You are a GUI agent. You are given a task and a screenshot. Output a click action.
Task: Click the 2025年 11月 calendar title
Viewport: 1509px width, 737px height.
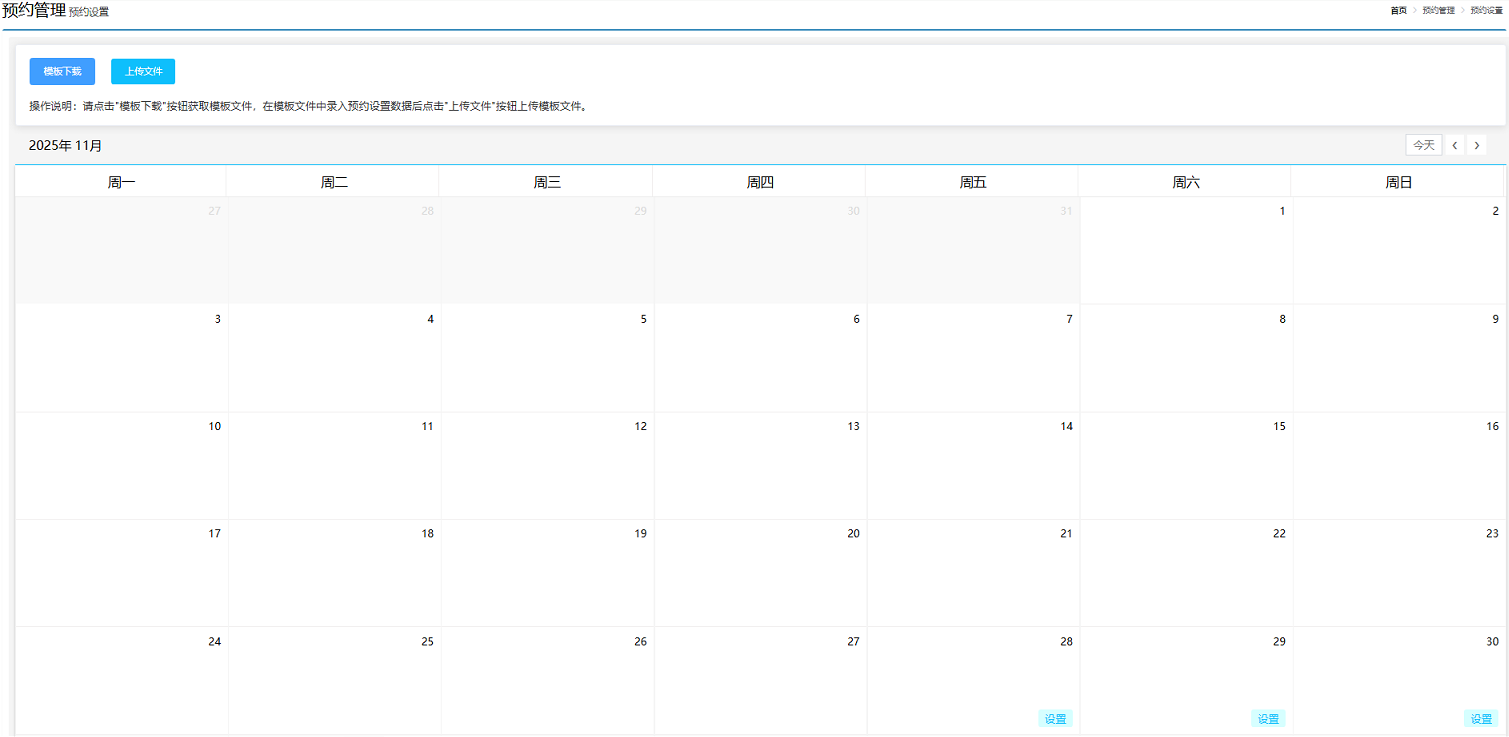click(66, 146)
